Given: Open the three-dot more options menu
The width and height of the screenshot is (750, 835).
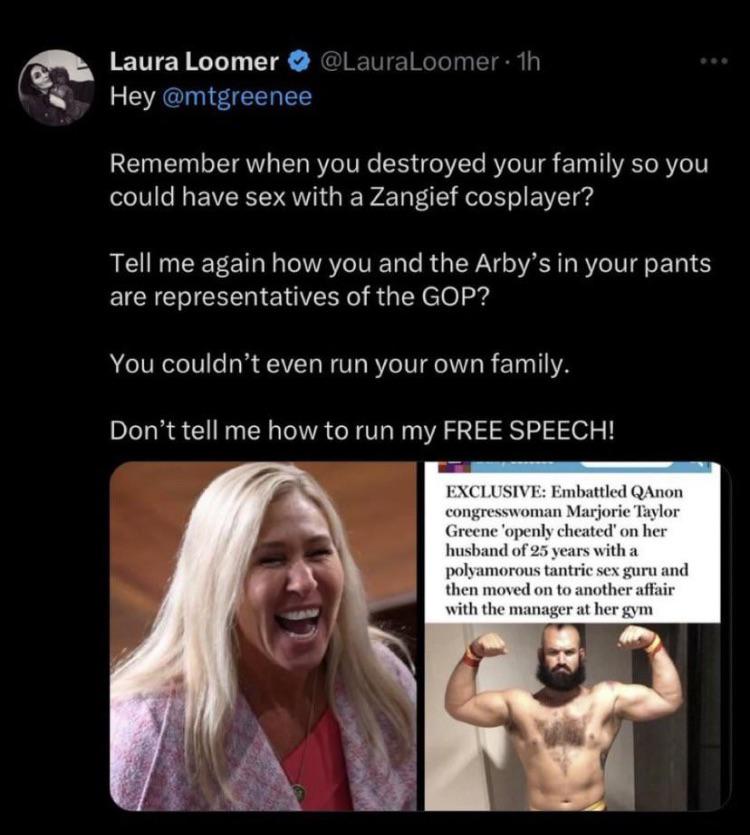Looking at the screenshot, I should point(714,62).
